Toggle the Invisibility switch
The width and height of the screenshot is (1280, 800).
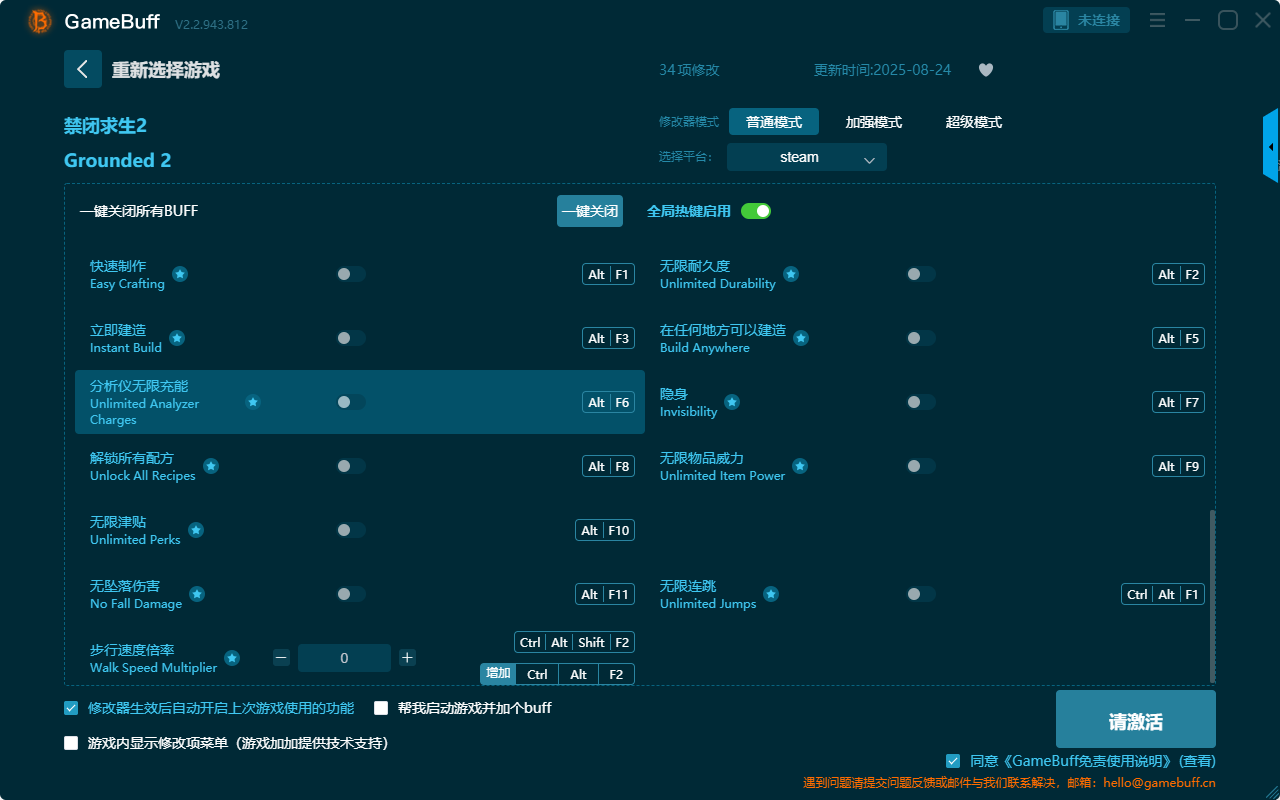pyautogui.click(x=921, y=402)
